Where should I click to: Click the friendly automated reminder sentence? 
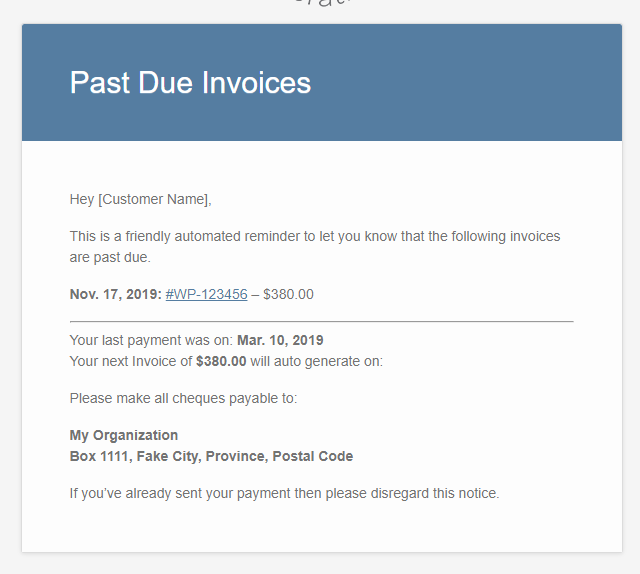point(315,247)
